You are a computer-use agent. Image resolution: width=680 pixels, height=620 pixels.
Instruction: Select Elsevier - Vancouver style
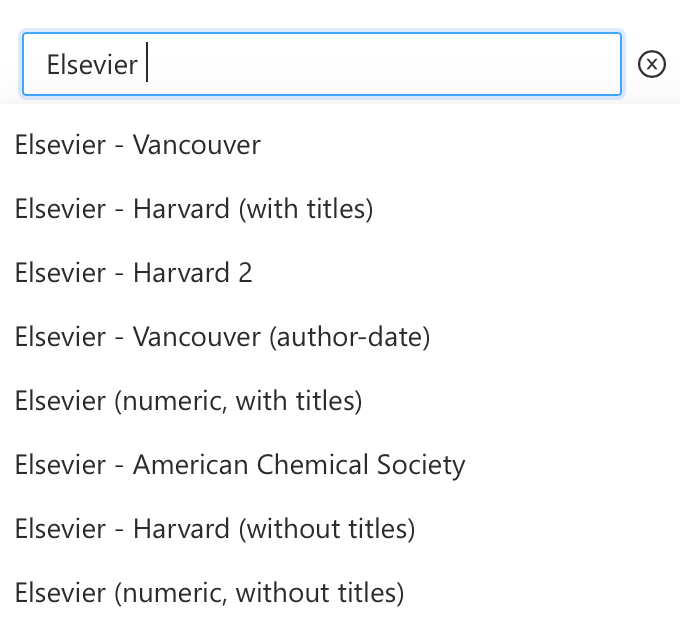click(x=340, y=145)
